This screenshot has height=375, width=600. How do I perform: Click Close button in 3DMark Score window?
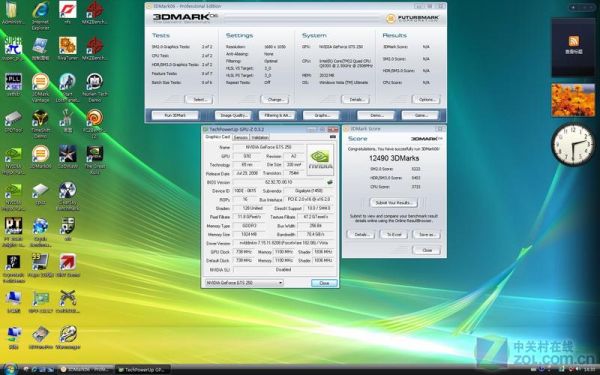click(x=427, y=250)
